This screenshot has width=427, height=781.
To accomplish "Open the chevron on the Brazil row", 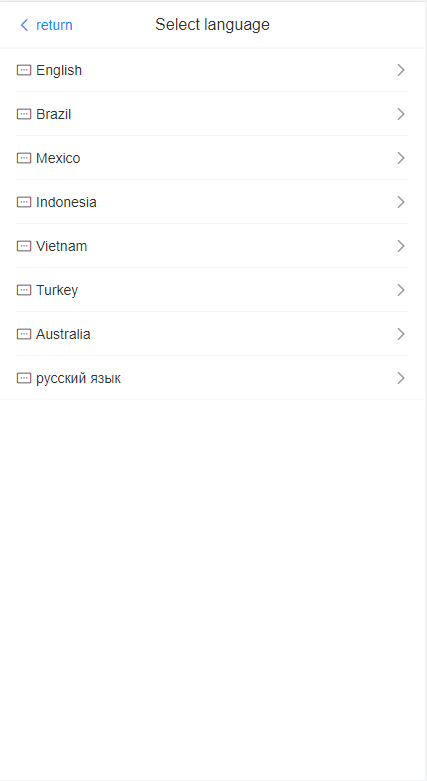I will click(x=401, y=114).
